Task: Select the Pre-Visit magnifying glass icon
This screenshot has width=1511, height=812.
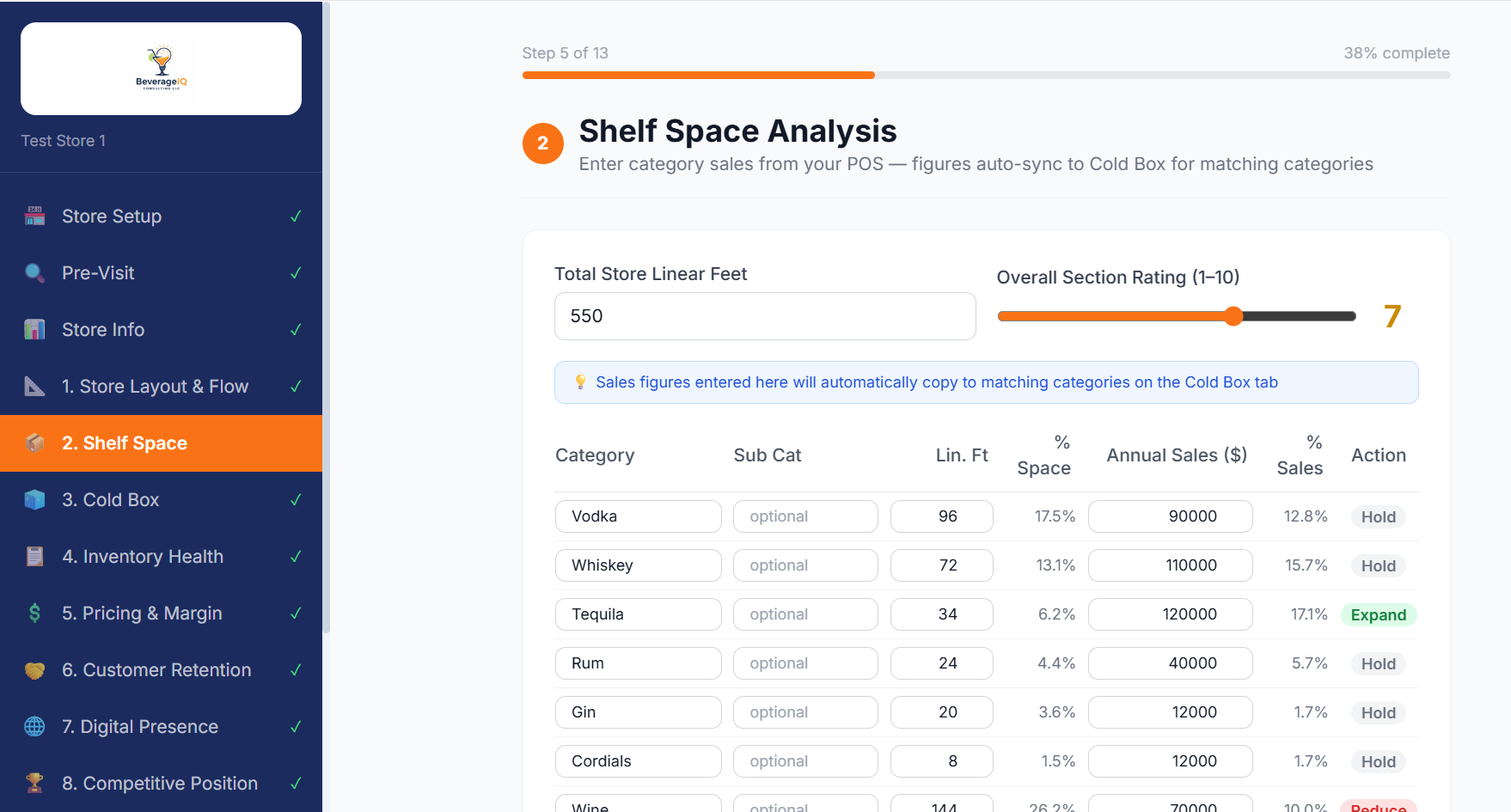Action: click(34, 272)
